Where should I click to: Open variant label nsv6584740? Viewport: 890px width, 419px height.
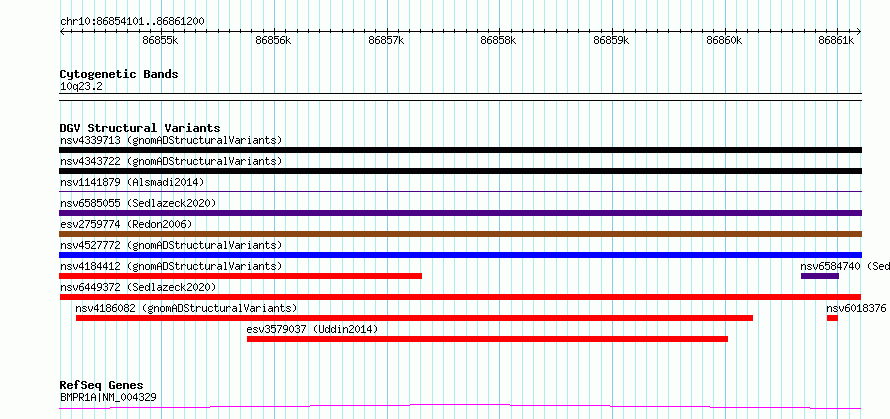[x=845, y=266]
